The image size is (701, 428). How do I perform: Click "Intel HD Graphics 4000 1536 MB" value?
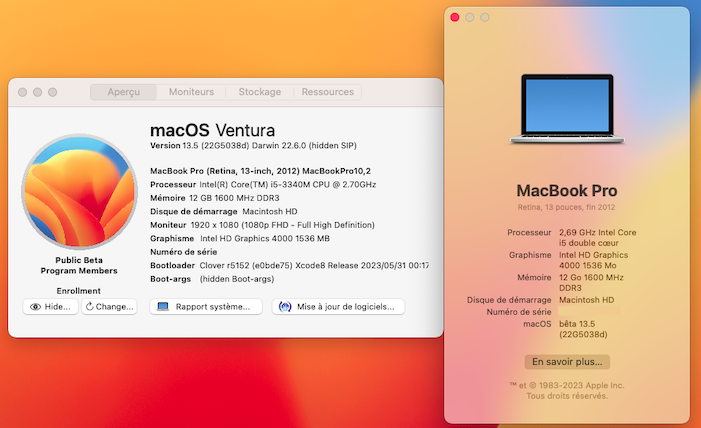[x=265, y=238]
